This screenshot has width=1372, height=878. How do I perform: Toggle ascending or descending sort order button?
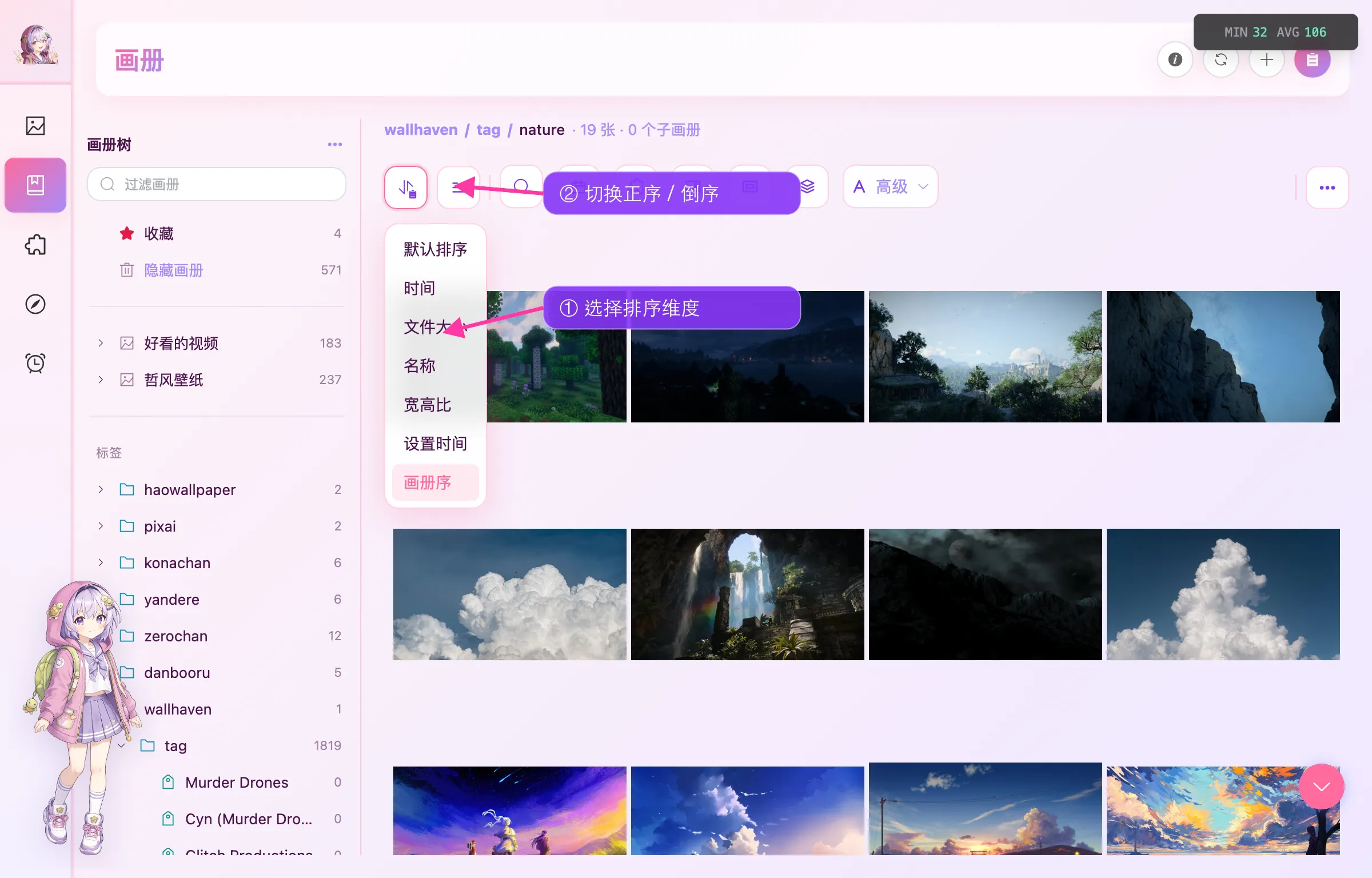[458, 187]
